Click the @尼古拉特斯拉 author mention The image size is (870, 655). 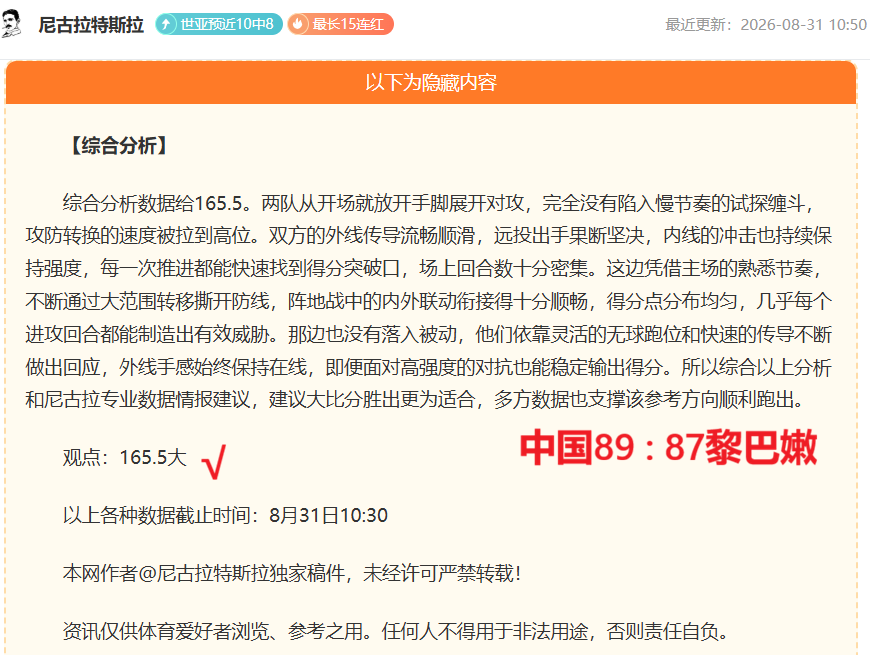(x=204, y=573)
